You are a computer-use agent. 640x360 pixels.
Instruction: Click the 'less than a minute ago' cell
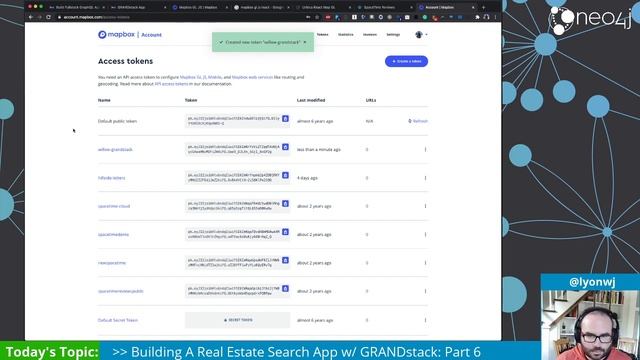click(x=319, y=150)
